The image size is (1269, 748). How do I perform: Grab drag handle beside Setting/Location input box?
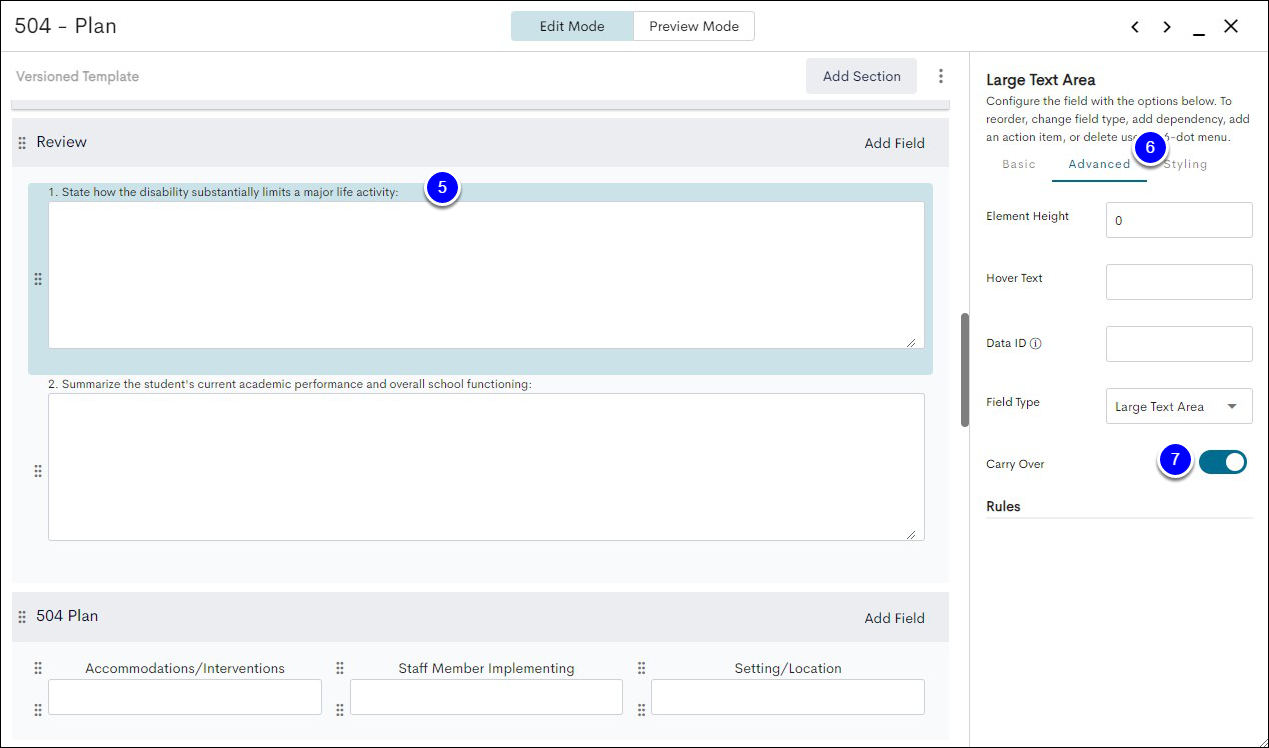[642, 710]
